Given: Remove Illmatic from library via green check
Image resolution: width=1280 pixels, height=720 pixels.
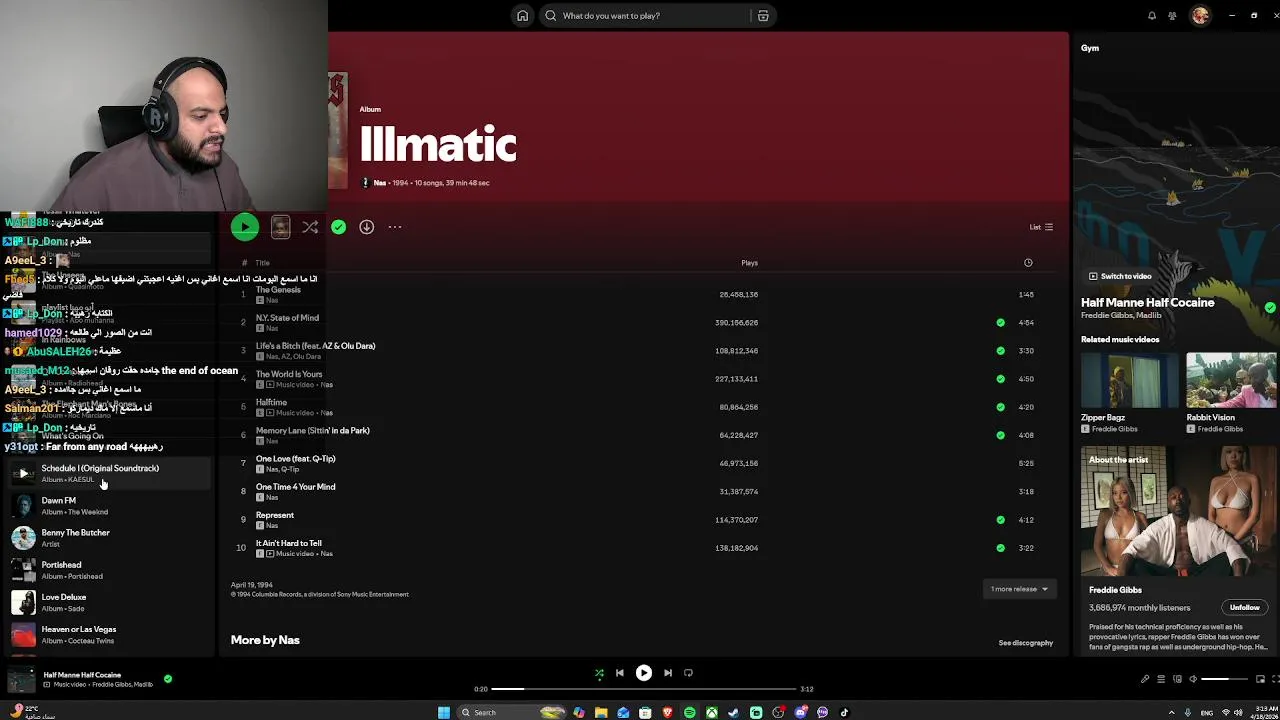Looking at the screenshot, I should coord(339,227).
